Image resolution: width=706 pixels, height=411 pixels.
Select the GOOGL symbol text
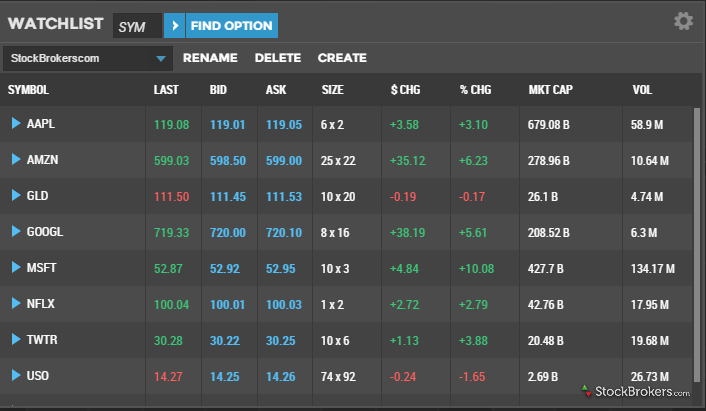point(45,232)
